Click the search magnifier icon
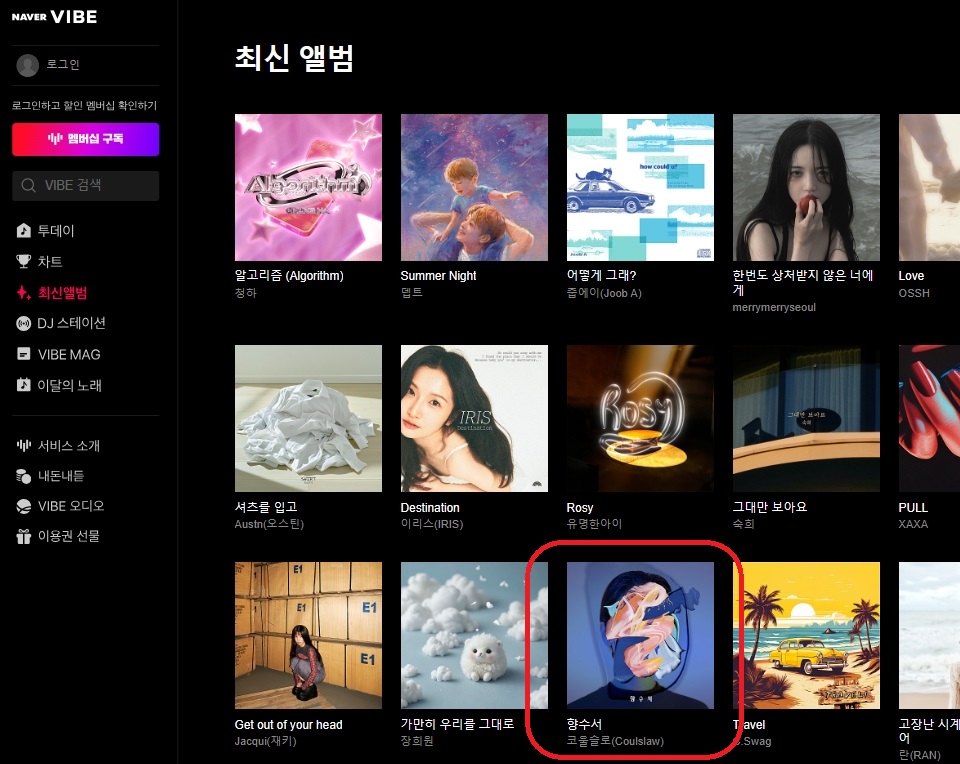The width and height of the screenshot is (960, 764). [28, 185]
